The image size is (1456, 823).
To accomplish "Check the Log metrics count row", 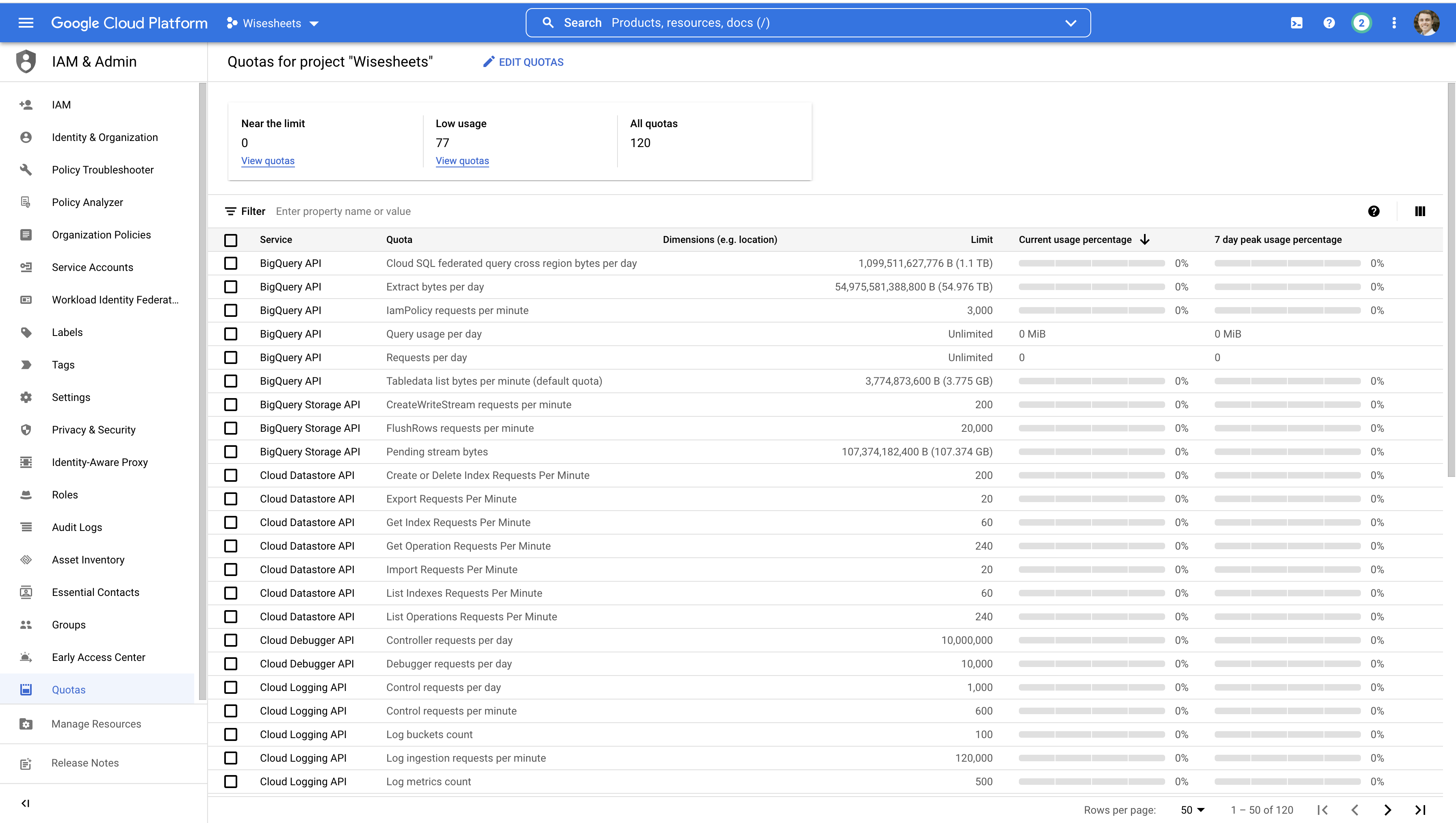I will pyautogui.click(x=231, y=782).
